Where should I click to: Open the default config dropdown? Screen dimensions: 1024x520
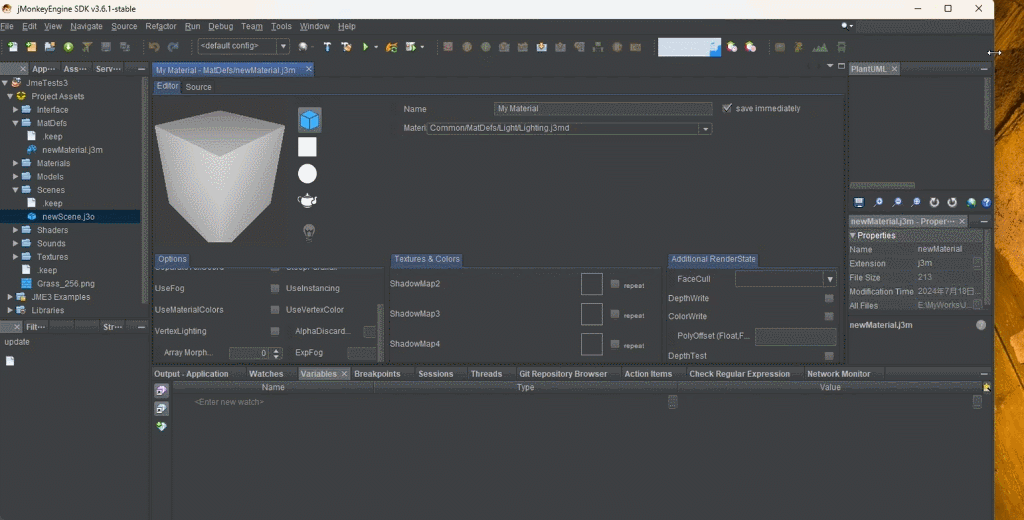(x=283, y=46)
